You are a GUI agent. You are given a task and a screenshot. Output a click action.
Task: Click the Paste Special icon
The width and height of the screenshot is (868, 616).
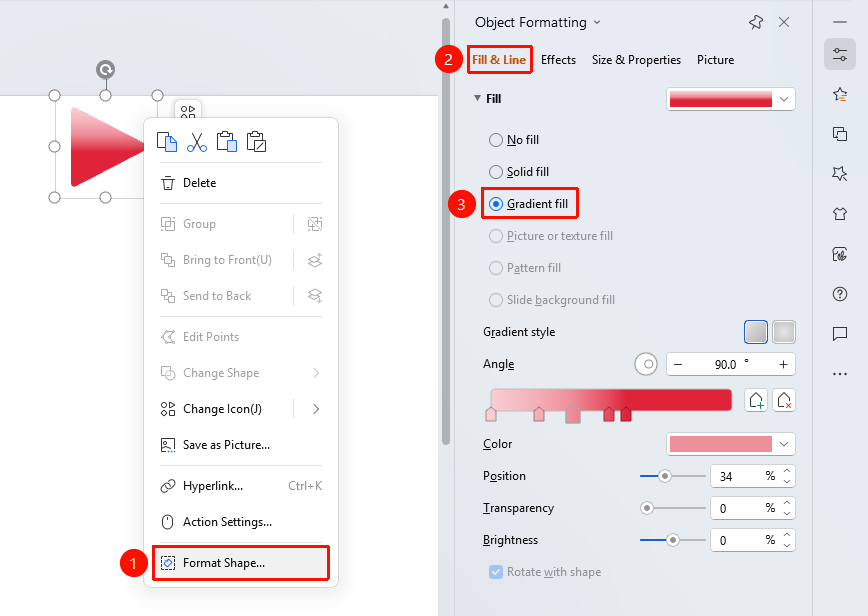[256, 142]
